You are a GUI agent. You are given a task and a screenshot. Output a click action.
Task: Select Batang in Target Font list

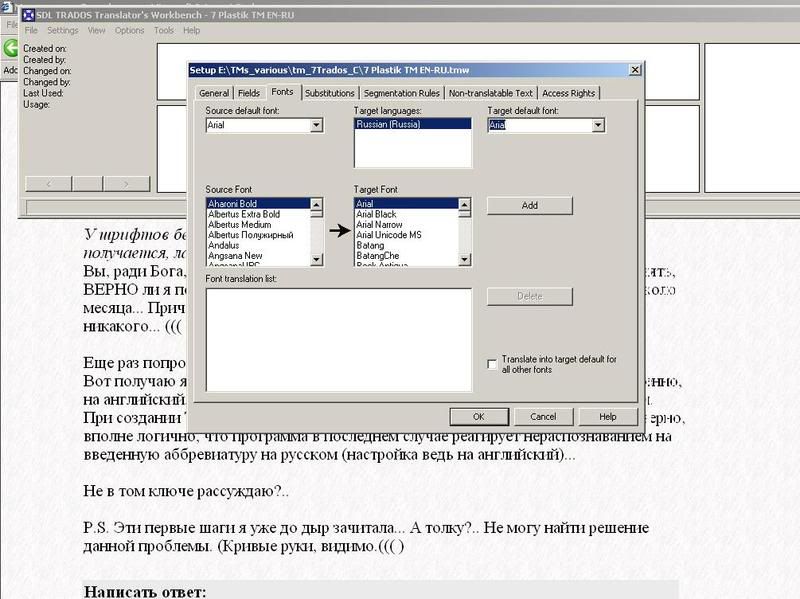pos(407,245)
